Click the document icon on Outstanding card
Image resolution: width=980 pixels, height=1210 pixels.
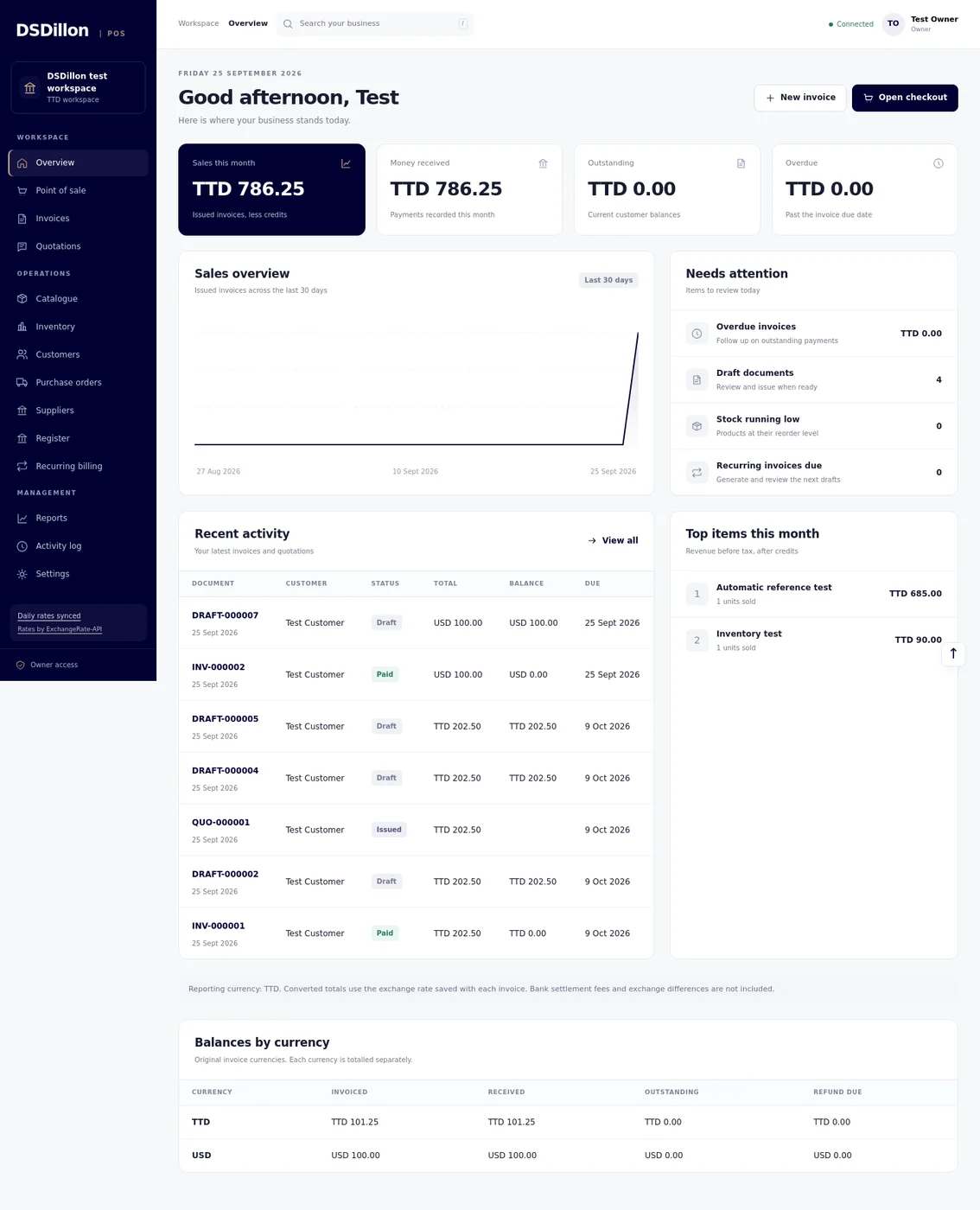pyautogui.click(x=741, y=163)
